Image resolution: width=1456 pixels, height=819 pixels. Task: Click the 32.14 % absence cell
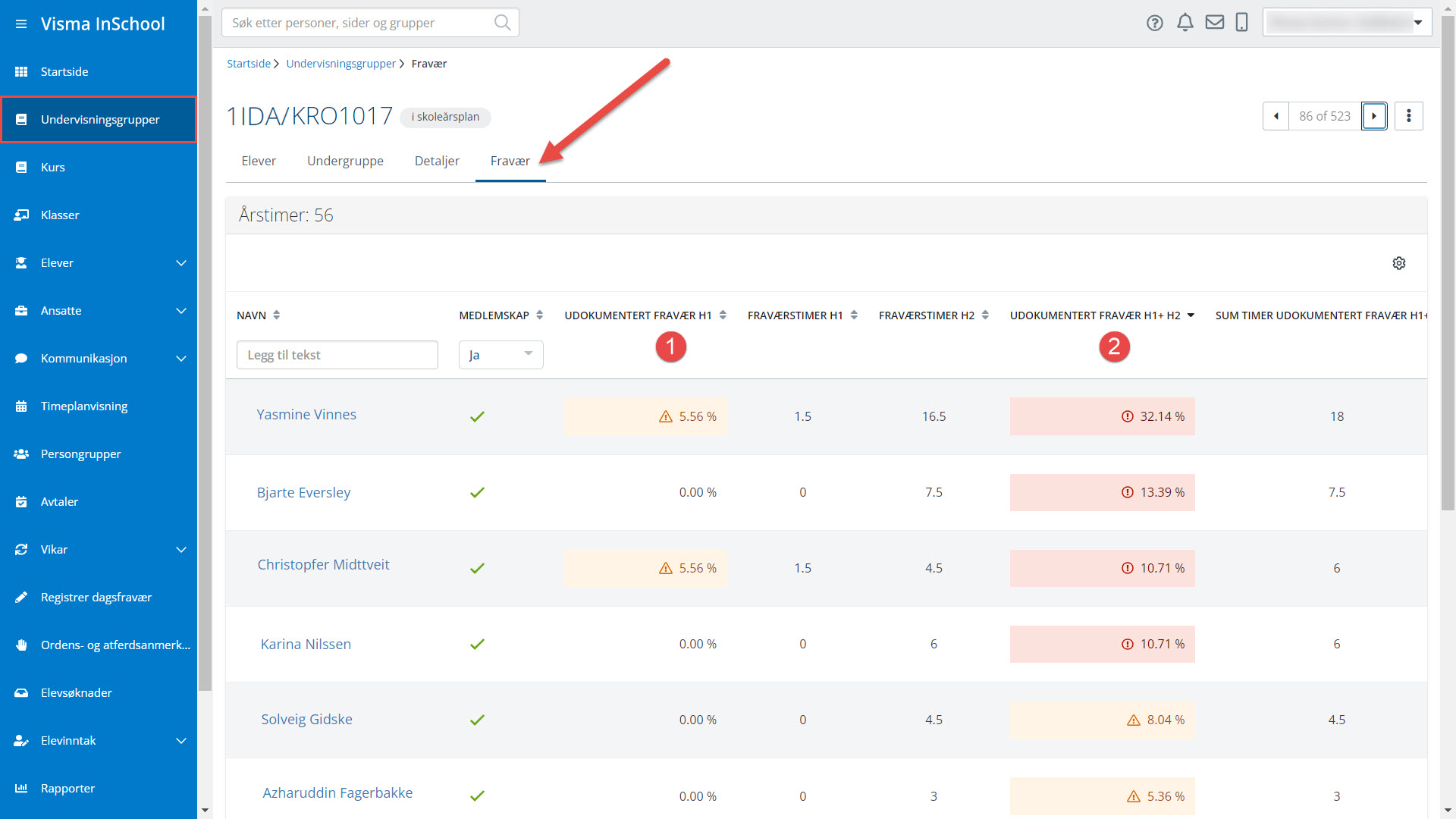point(1102,416)
